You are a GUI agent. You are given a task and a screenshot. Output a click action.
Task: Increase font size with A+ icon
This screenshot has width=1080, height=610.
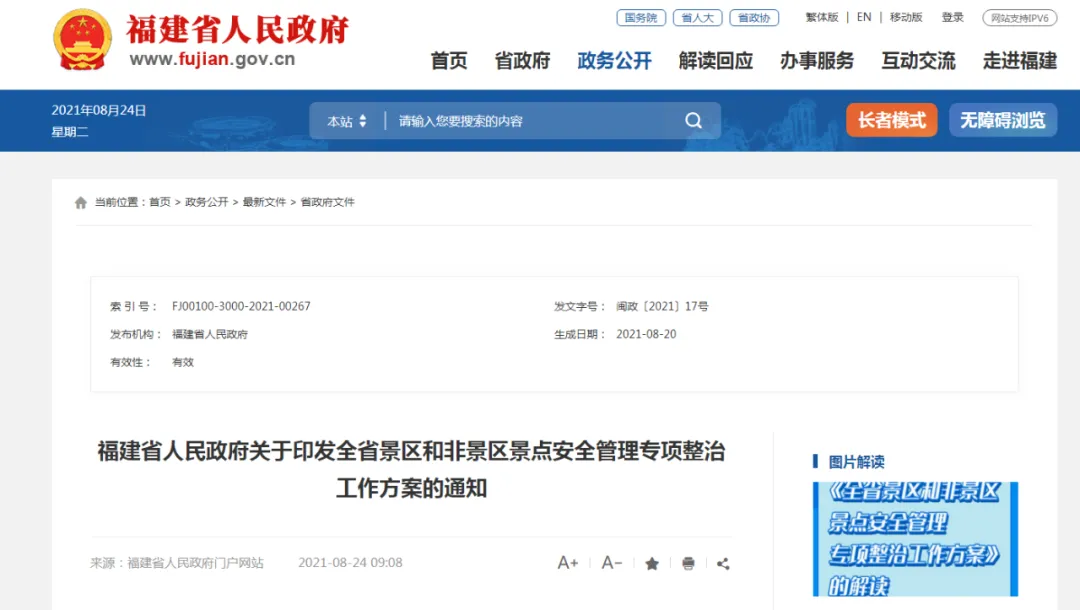(x=568, y=563)
